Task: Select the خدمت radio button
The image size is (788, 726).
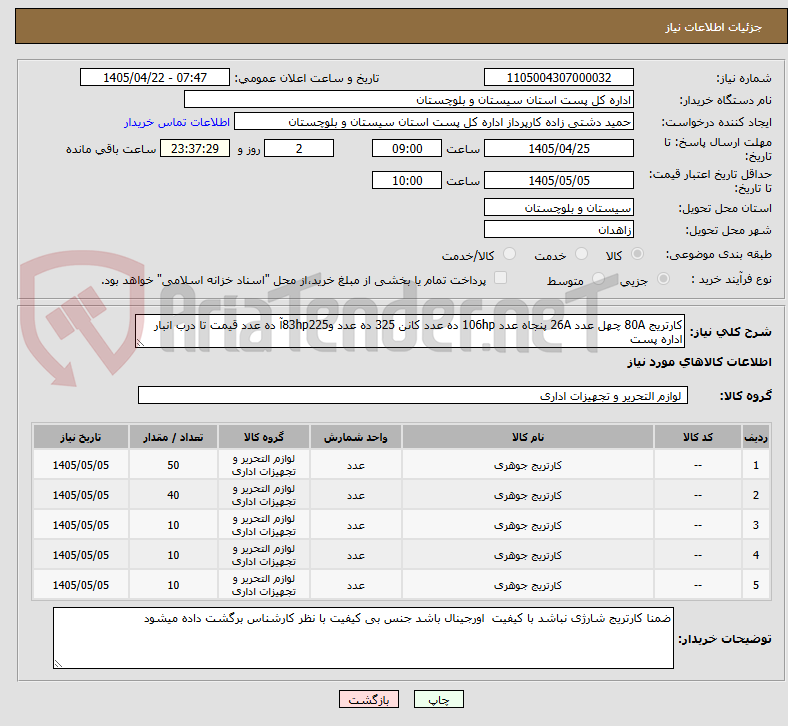Action: [581, 254]
